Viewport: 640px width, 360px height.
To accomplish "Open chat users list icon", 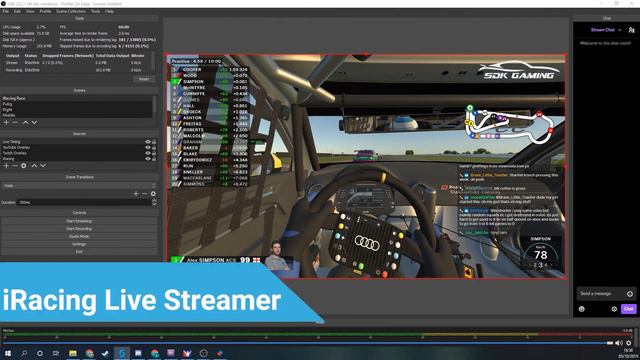I will (x=631, y=30).
